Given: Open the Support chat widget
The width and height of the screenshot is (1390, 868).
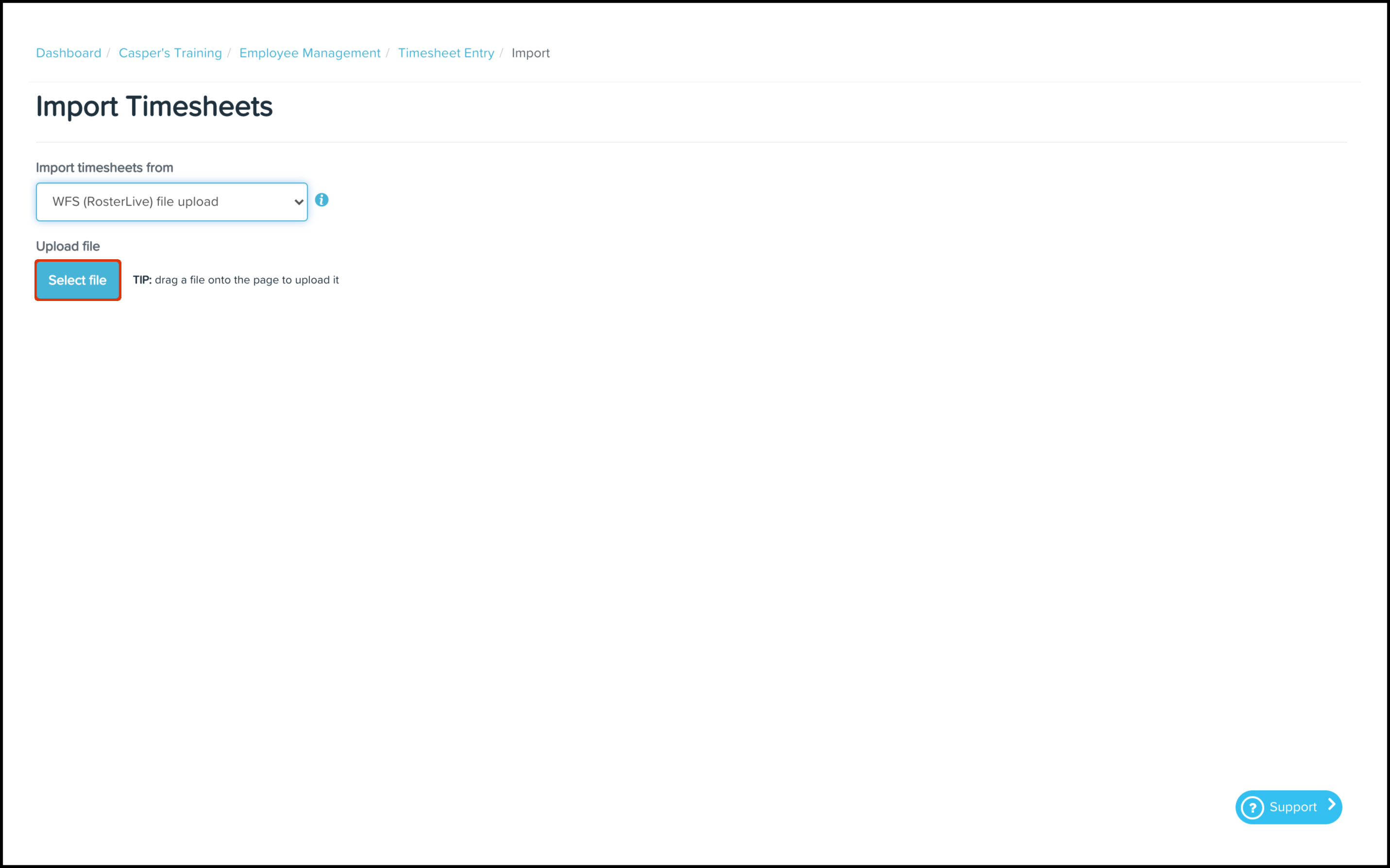Looking at the screenshot, I should point(1288,807).
